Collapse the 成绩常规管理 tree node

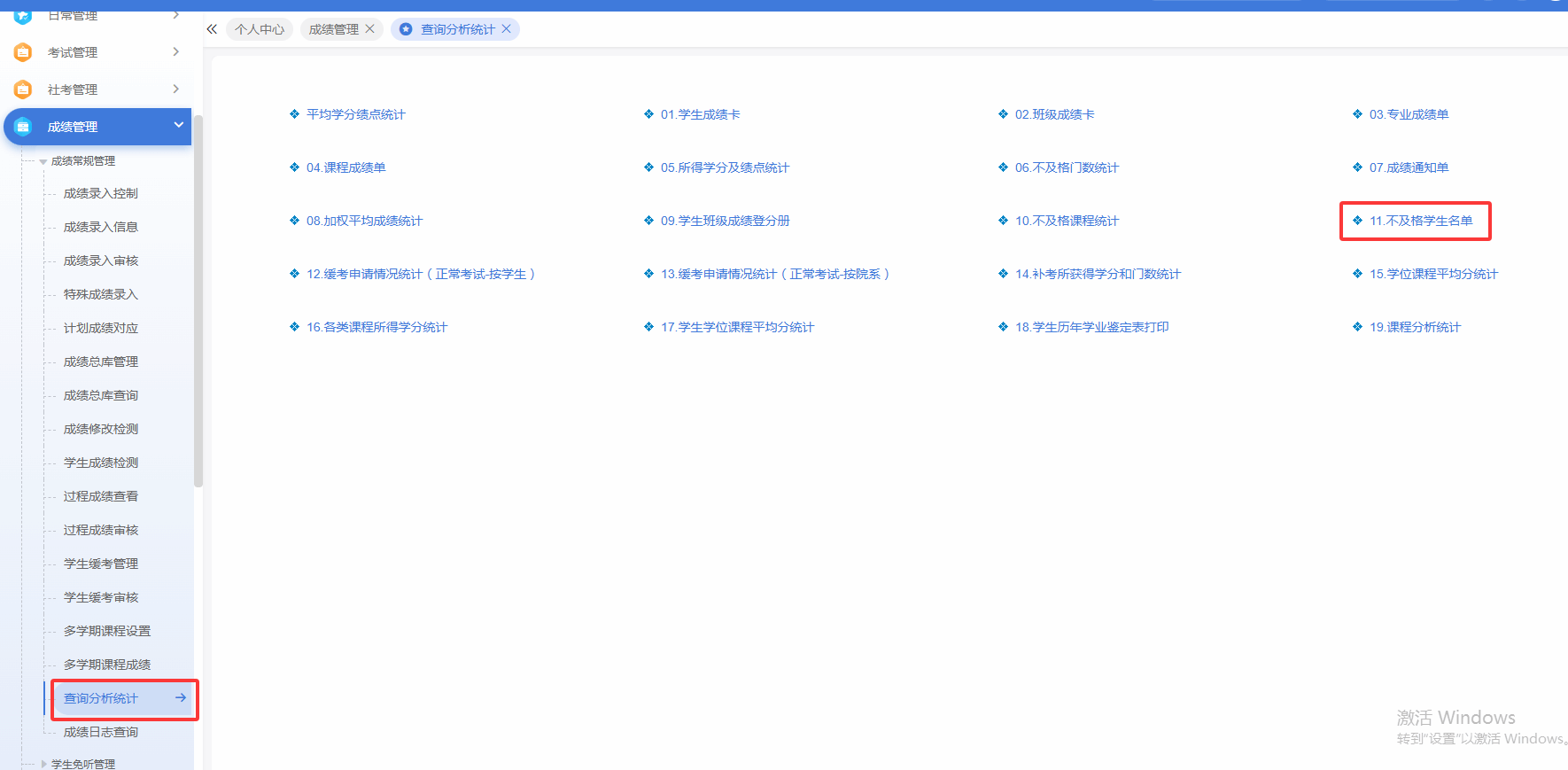[x=43, y=161]
